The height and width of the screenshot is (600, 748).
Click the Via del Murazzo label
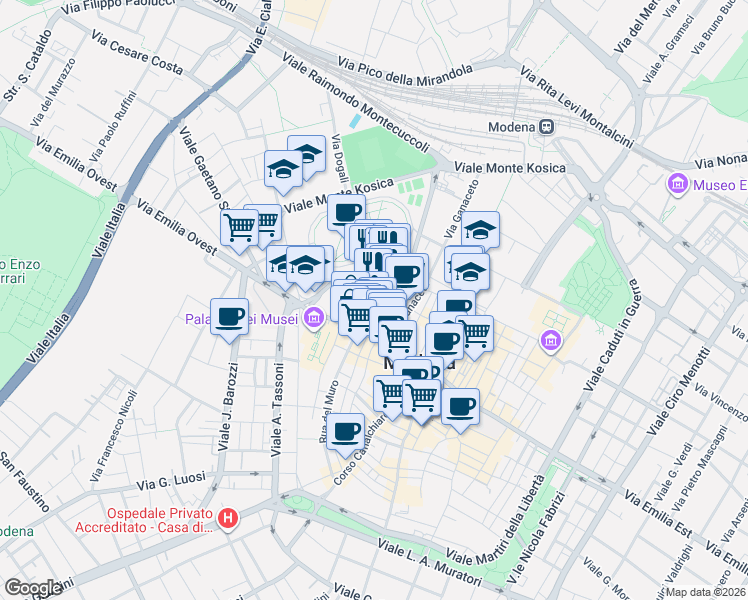[52, 93]
